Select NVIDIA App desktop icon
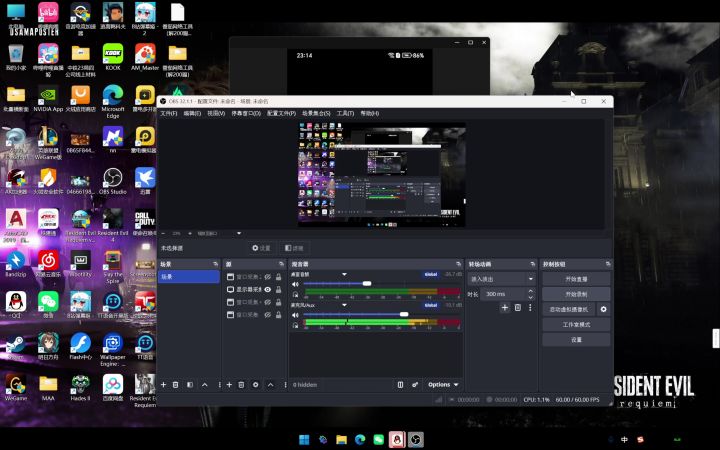This screenshot has height=450, width=720. point(48,98)
